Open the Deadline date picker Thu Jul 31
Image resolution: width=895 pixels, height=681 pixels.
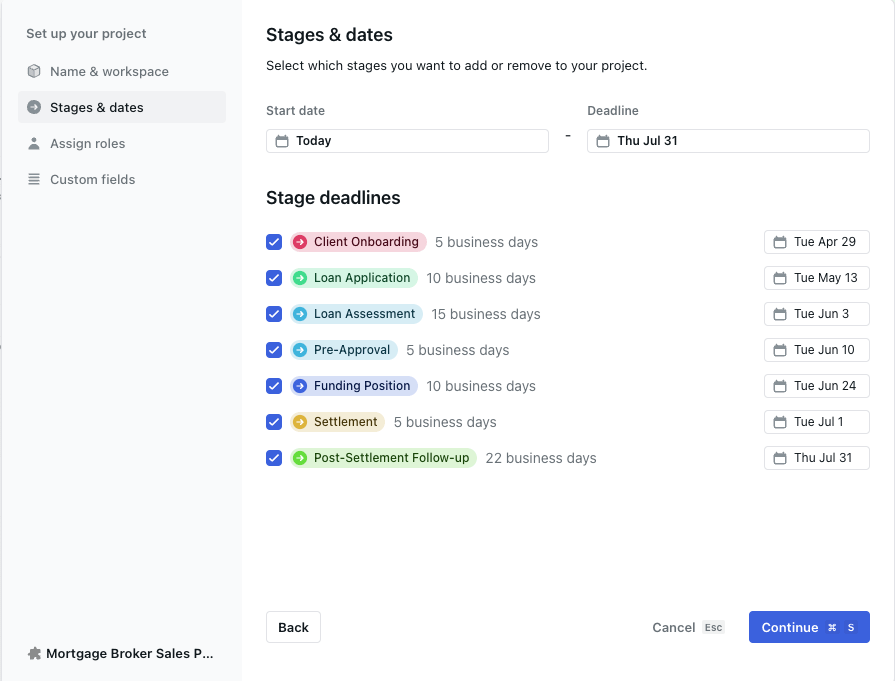(727, 141)
